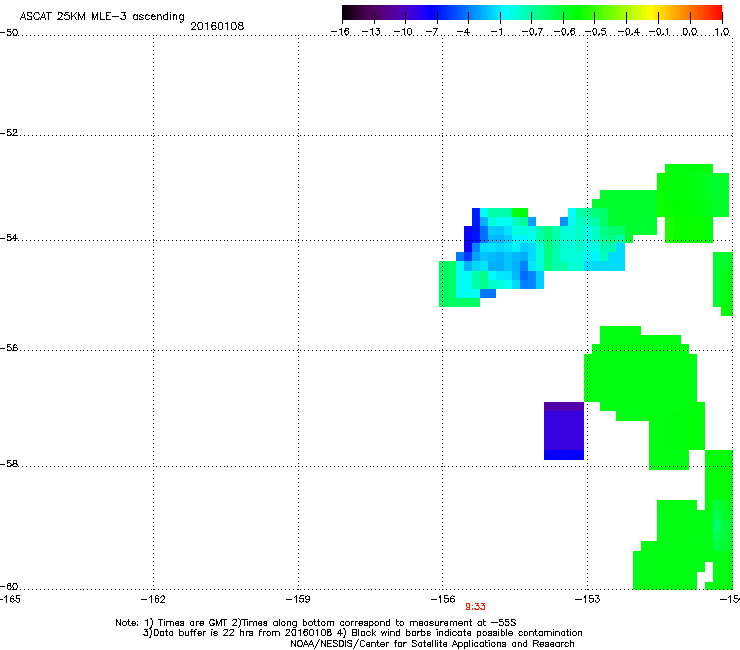Click longitude axis label '-153'
Screen dimensions: 740x650
tap(588, 599)
